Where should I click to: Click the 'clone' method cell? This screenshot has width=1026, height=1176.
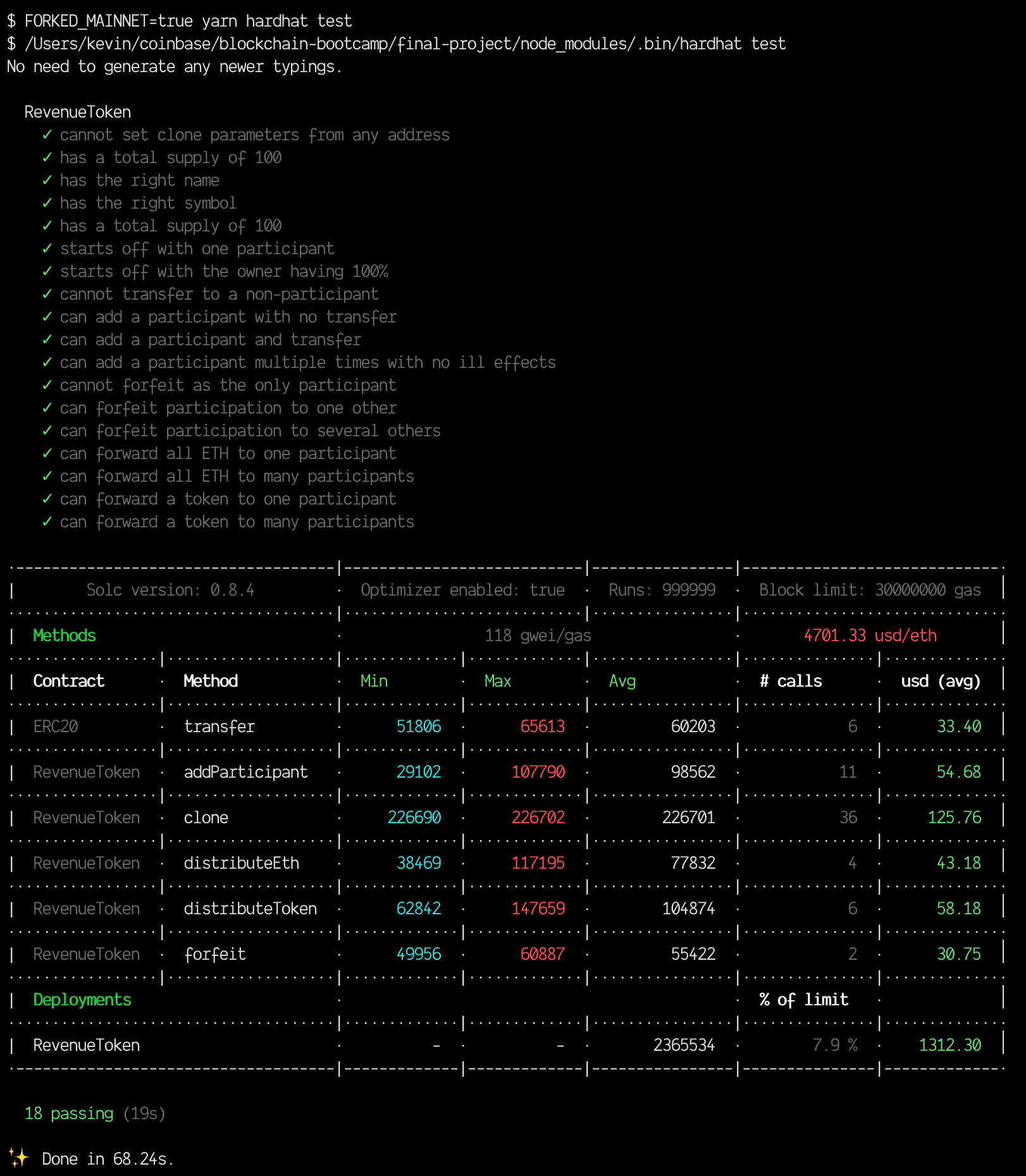point(206,818)
